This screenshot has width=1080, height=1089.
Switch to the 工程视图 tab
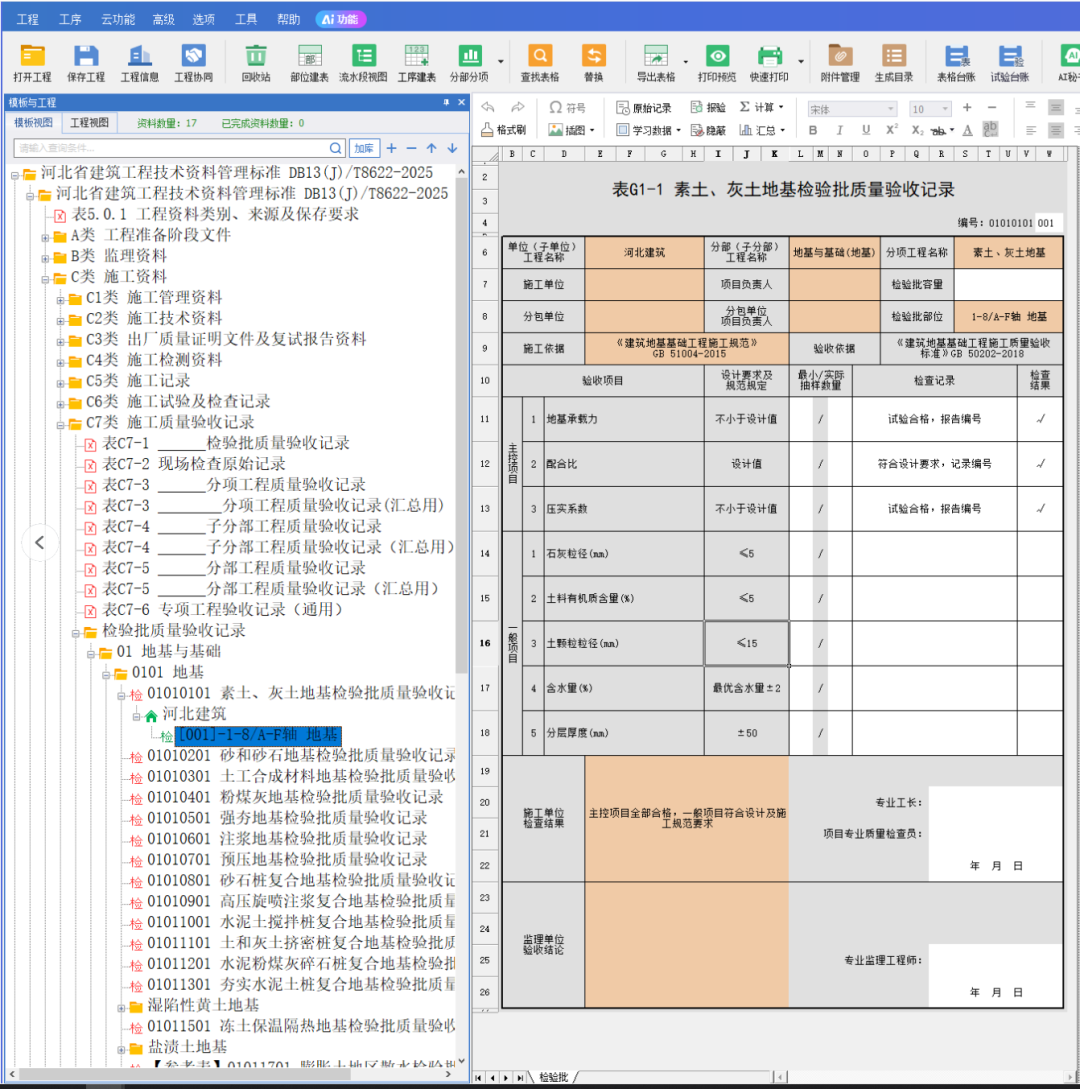89,123
